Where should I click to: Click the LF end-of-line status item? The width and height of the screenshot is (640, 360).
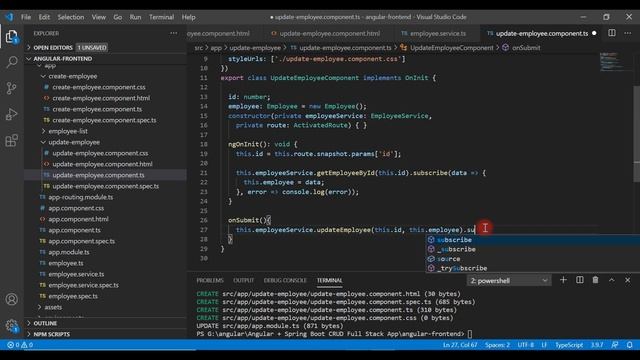pyautogui.click(x=544, y=345)
